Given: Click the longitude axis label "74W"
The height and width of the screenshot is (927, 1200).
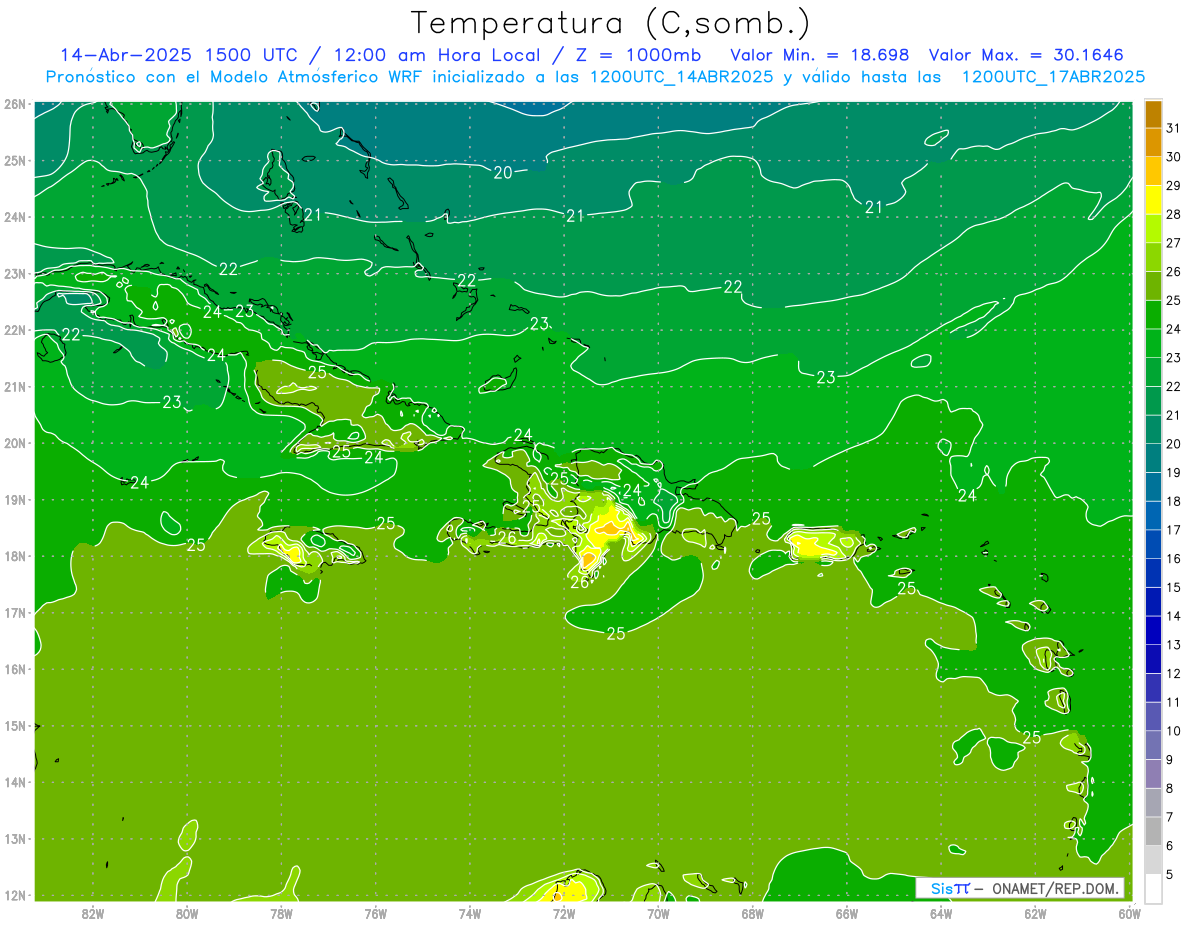Looking at the screenshot, I should [469, 912].
